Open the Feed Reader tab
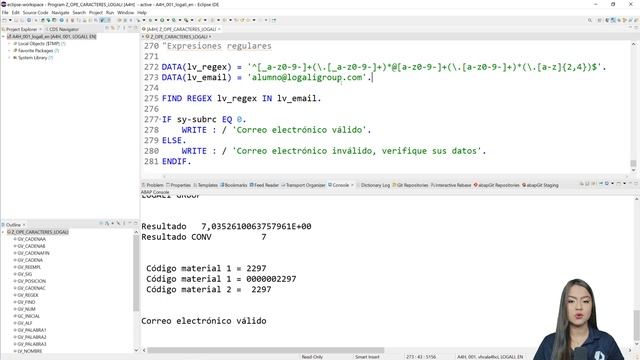This screenshot has height=360, width=640. [264, 185]
